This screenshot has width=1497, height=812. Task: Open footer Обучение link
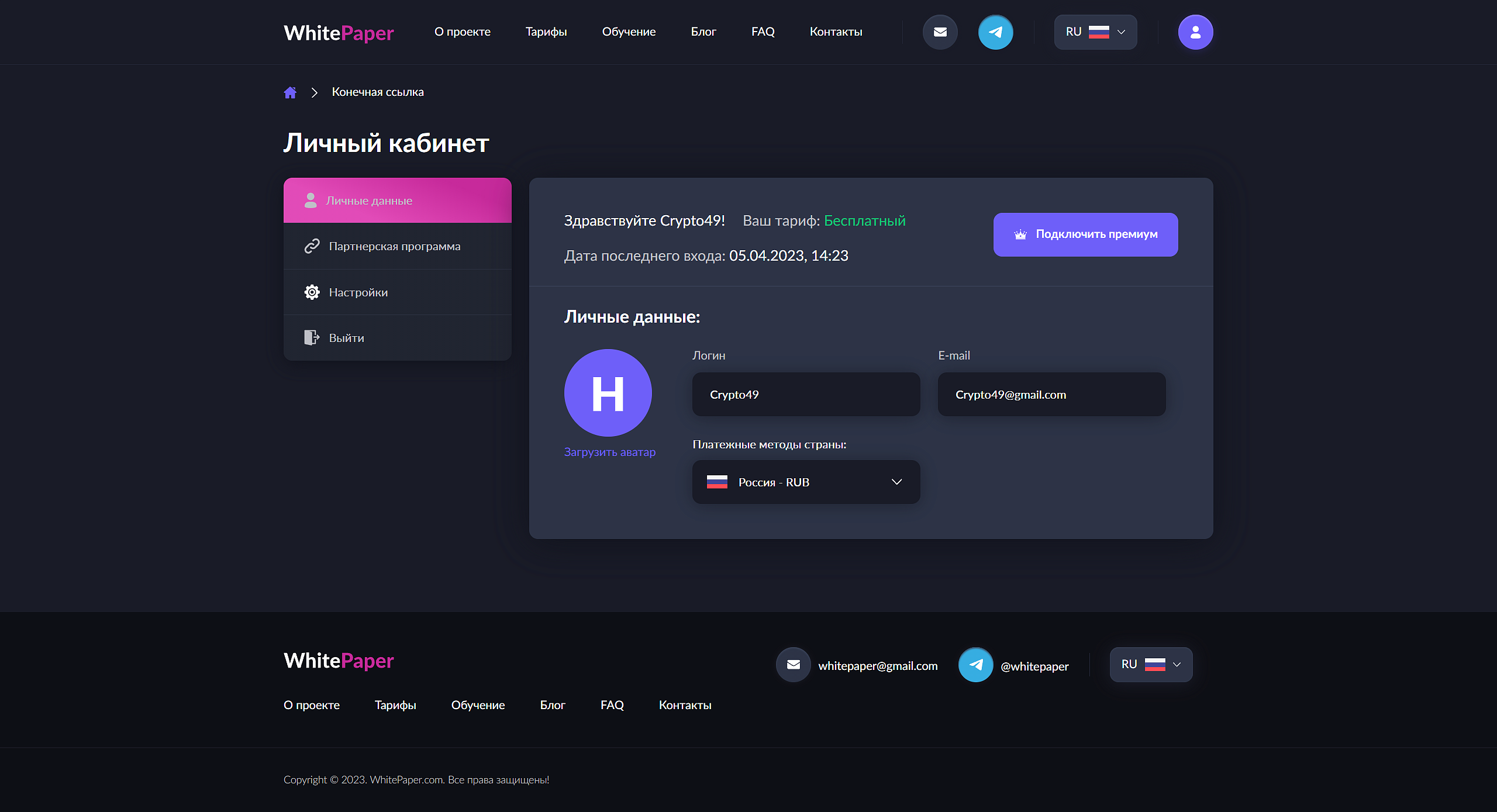coord(478,706)
